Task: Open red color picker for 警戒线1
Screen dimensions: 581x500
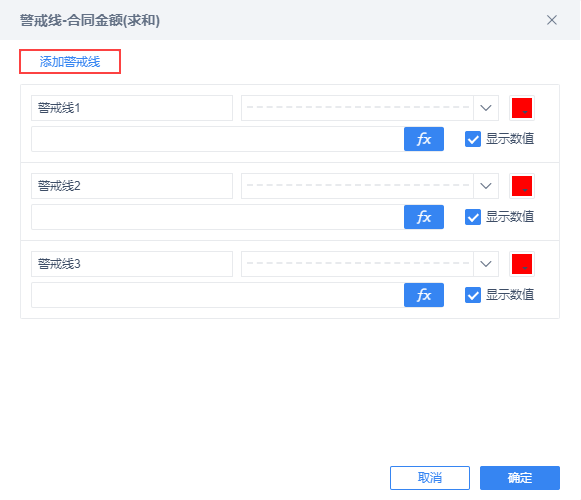Action: [x=522, y=108]
